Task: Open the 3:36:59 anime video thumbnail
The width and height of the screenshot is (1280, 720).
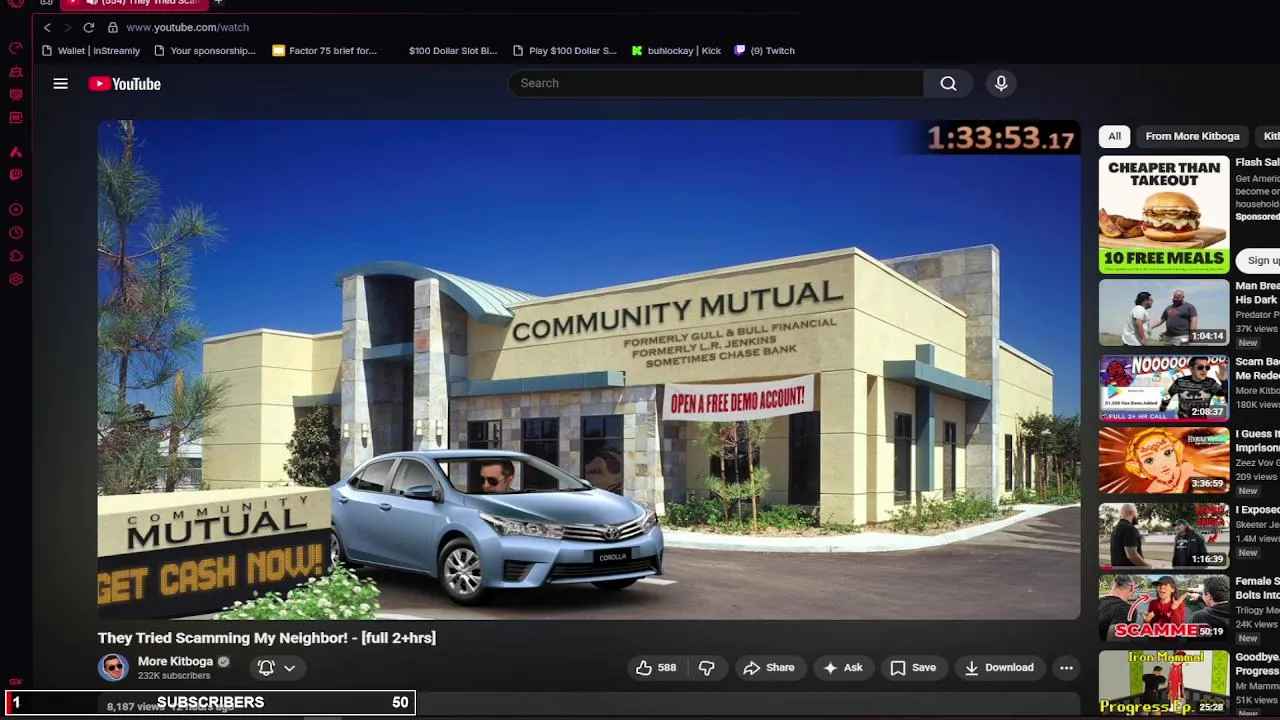Action: click(x=1164, y=461)
